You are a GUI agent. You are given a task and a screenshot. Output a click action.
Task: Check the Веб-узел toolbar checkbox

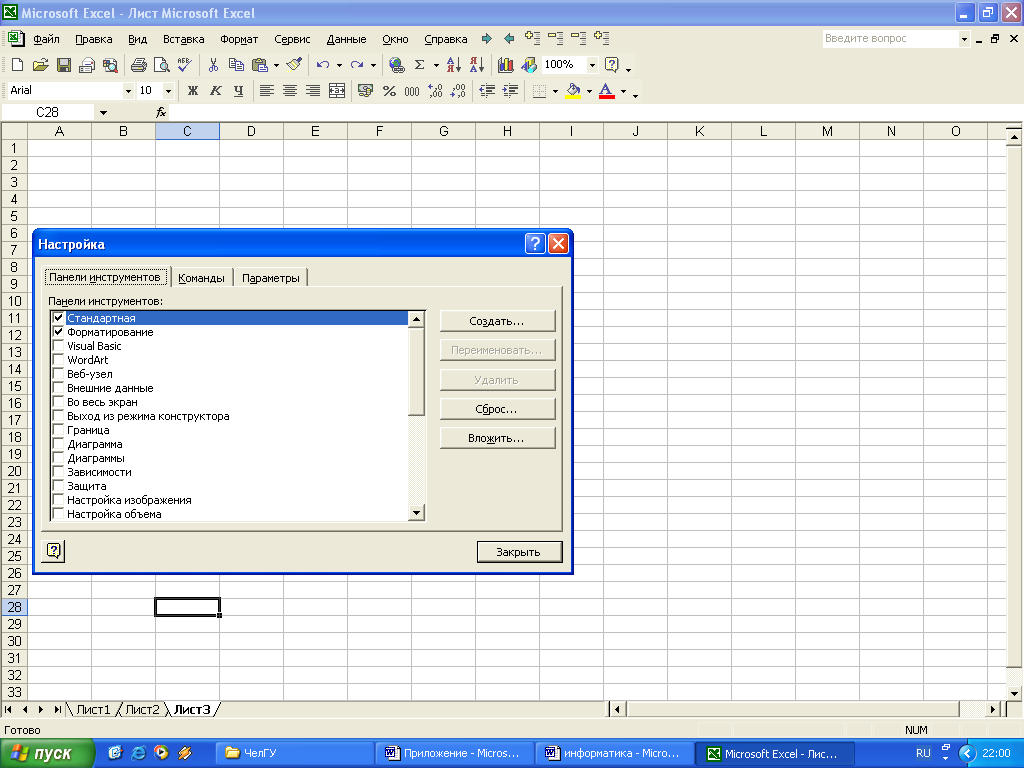tap(58, 374)
